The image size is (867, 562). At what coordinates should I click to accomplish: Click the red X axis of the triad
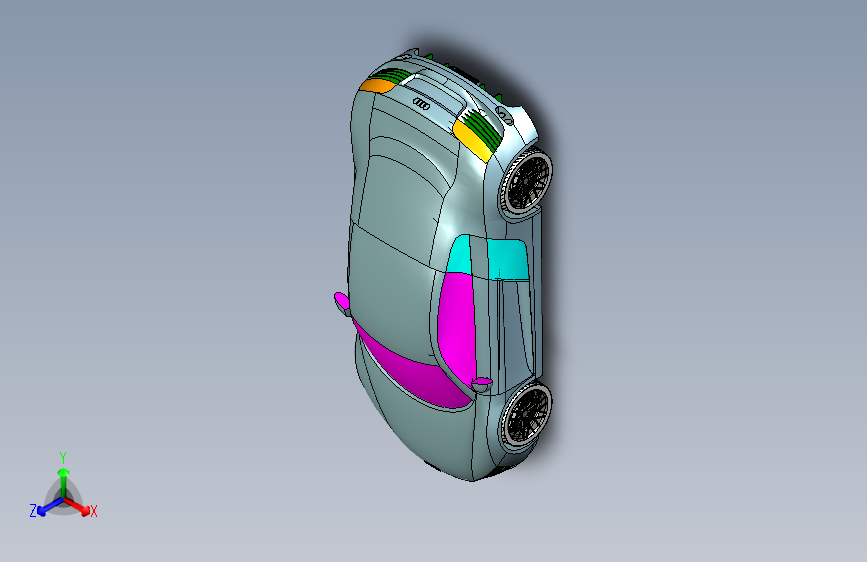click(77, 506)
